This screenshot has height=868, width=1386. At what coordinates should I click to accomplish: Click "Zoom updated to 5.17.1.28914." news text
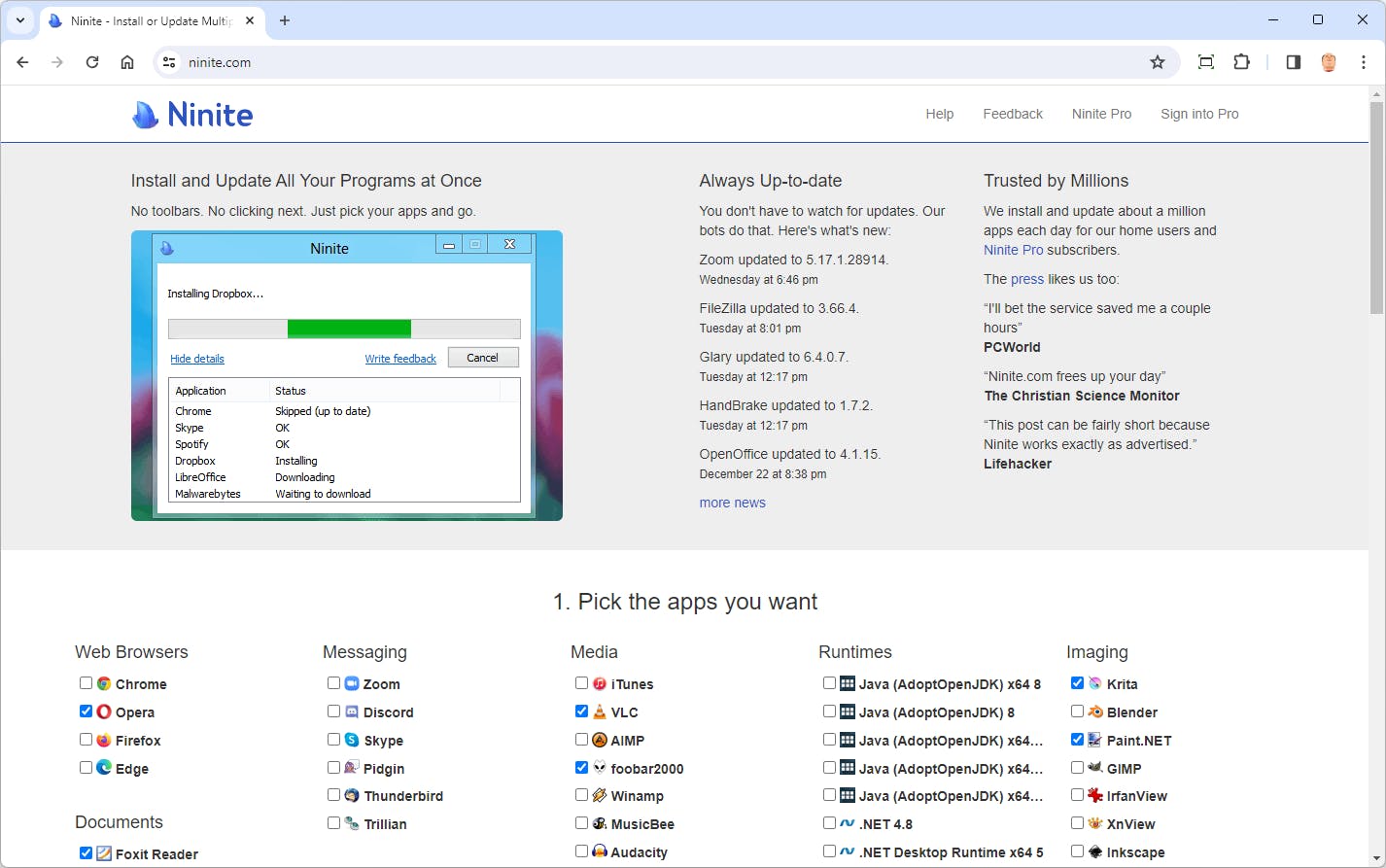(x=794, y=260)
